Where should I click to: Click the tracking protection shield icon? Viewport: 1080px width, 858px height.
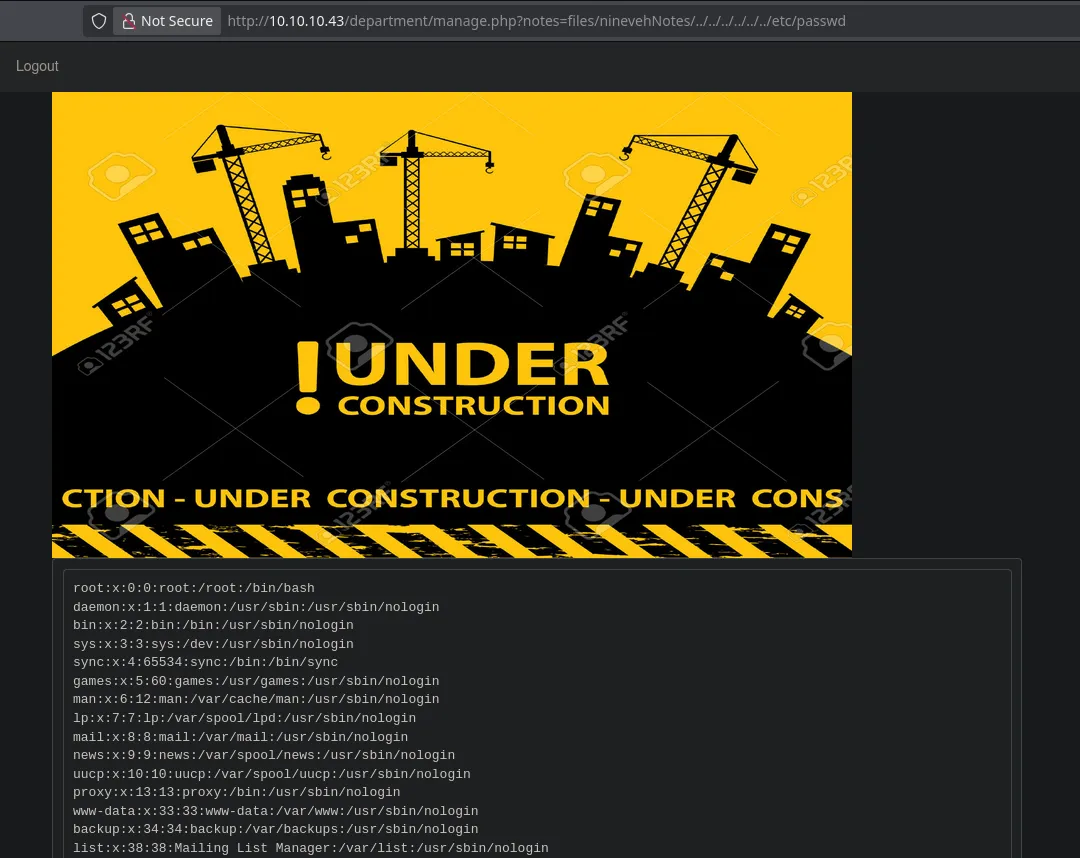tap(99, 21)
